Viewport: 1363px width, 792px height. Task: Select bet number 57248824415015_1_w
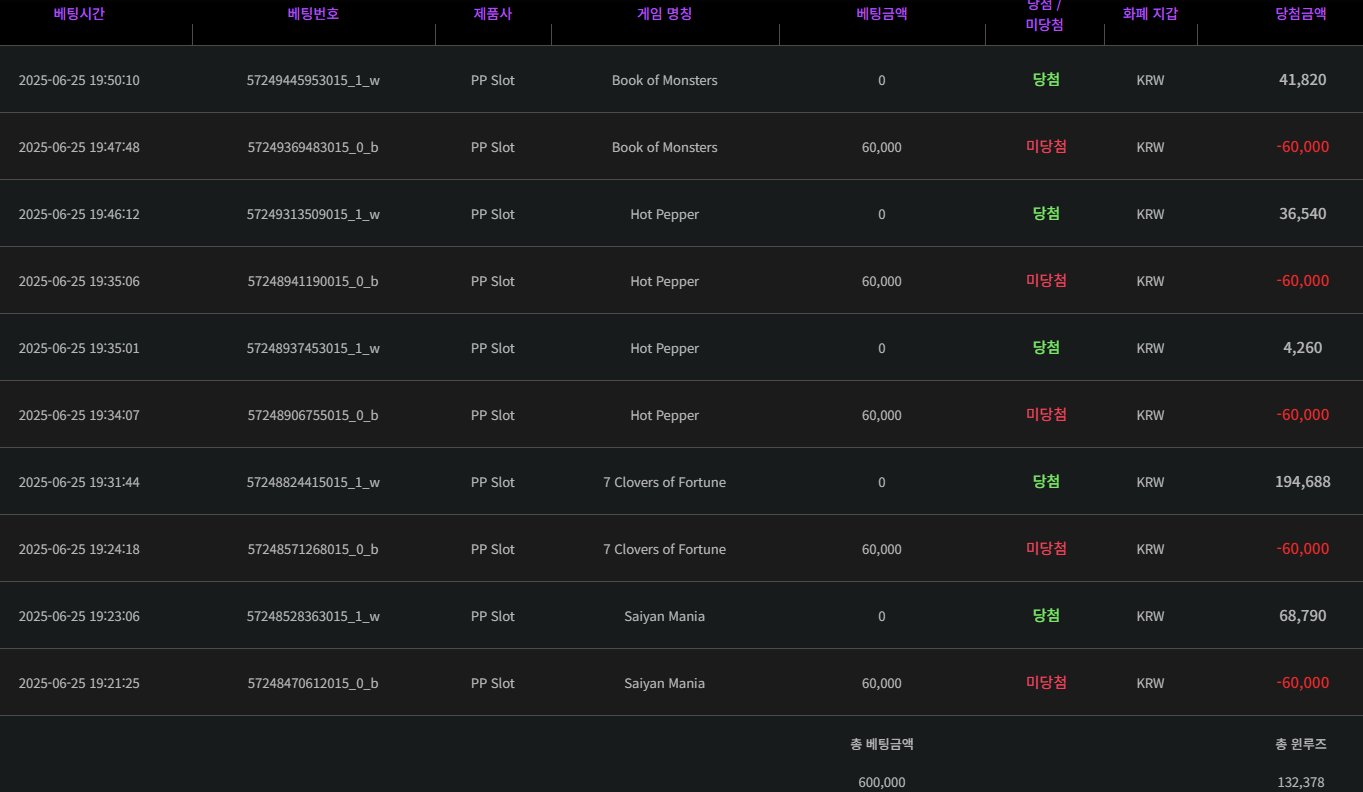click(x=313, y=482)
